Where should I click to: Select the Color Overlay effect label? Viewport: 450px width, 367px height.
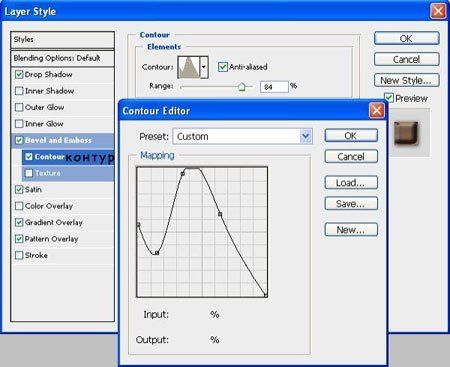point(49,206)
